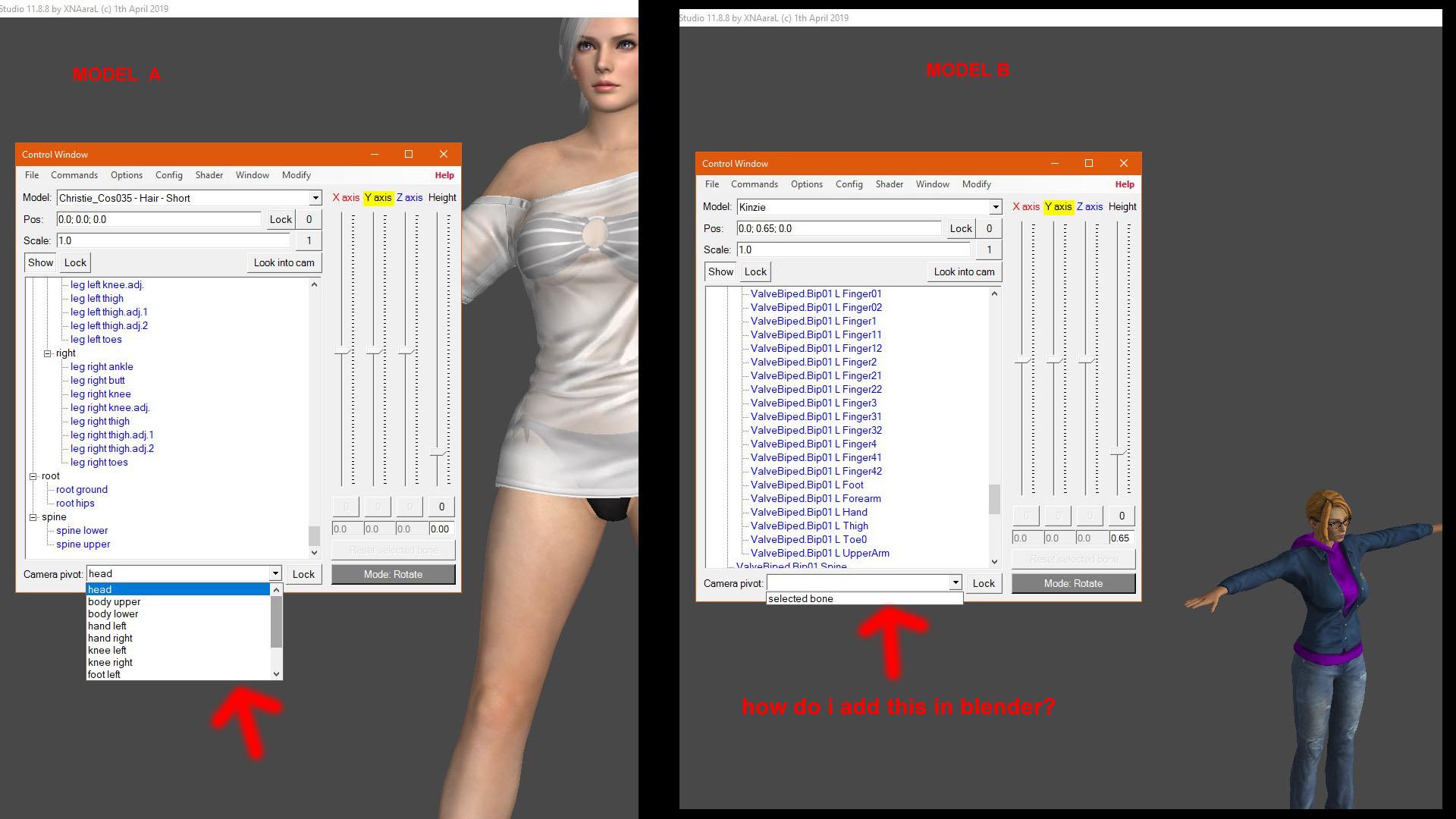The width and height of the screenshot is (1456, 819).
Task: Select ValveBiped.Bip01 L Finger01 bone
Action: (x=817, y=293)
